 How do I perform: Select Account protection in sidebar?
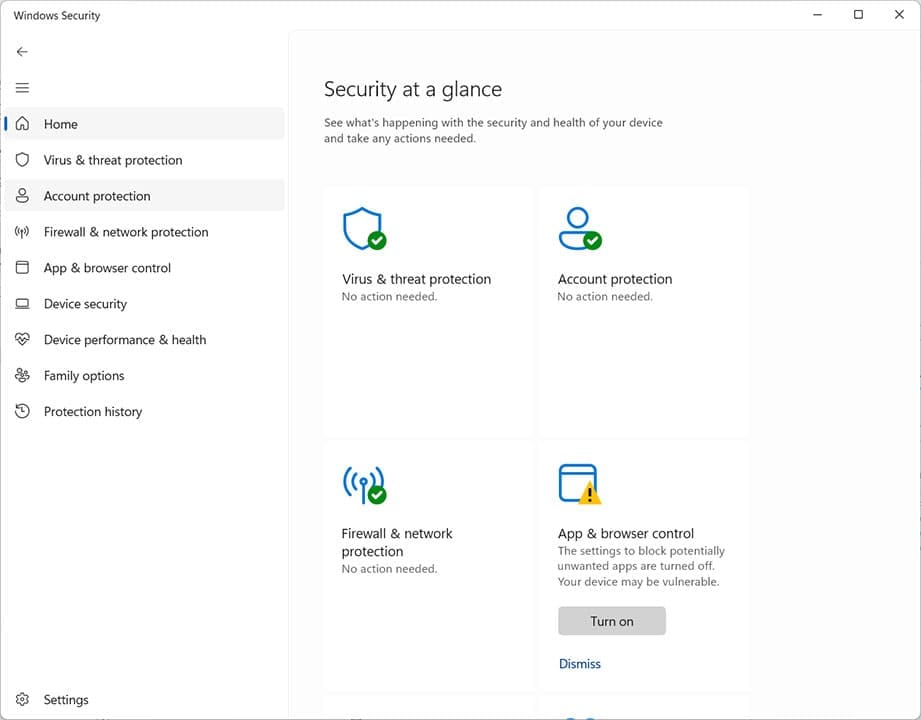(x=97, y=196)
